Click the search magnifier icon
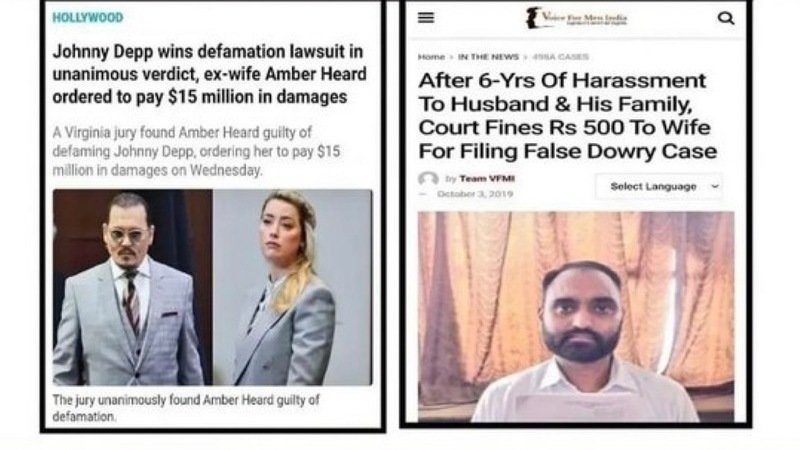This screenshot has height=450, width=800. [x=726, y=18]
